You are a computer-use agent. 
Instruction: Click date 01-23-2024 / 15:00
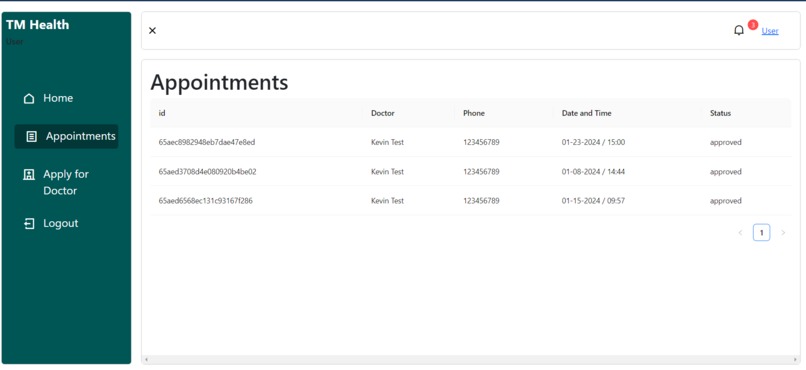tap(593, 142)
